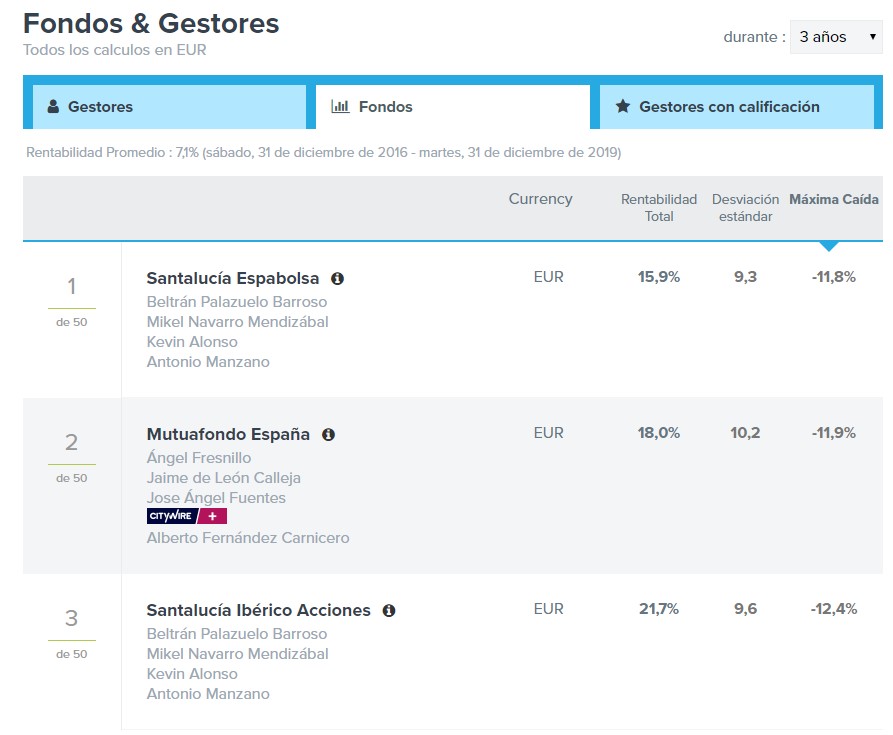
Task: Sort by Rentabilidad Total column
Action: pyautogui.click(x=659, y=208)
